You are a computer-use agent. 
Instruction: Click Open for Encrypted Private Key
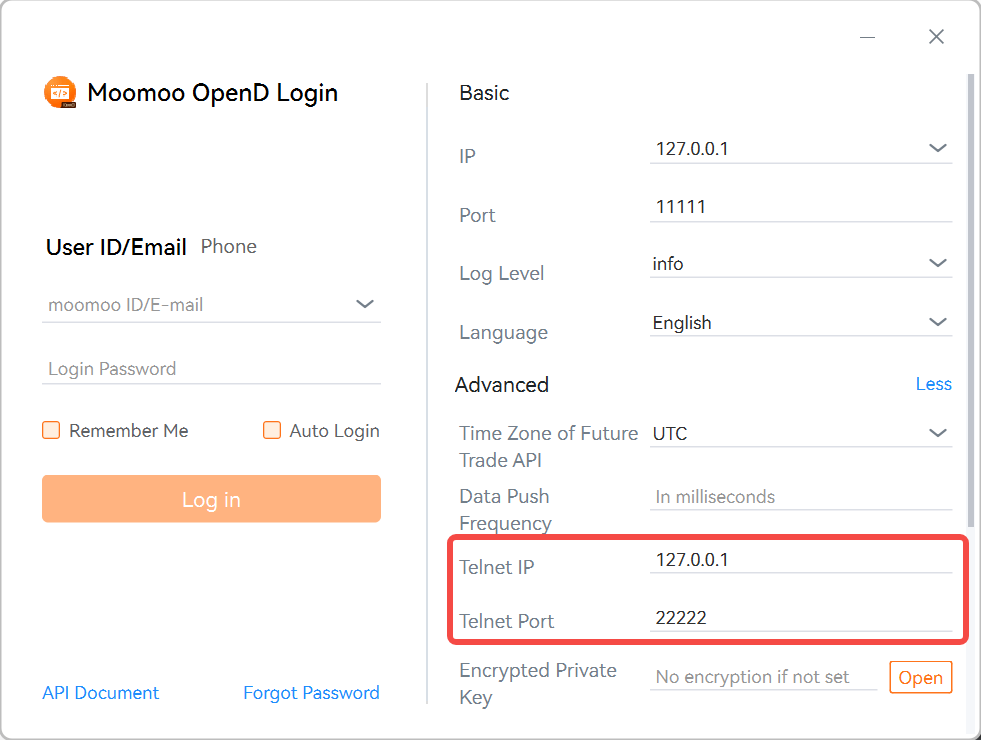click(x=920, y=677)
